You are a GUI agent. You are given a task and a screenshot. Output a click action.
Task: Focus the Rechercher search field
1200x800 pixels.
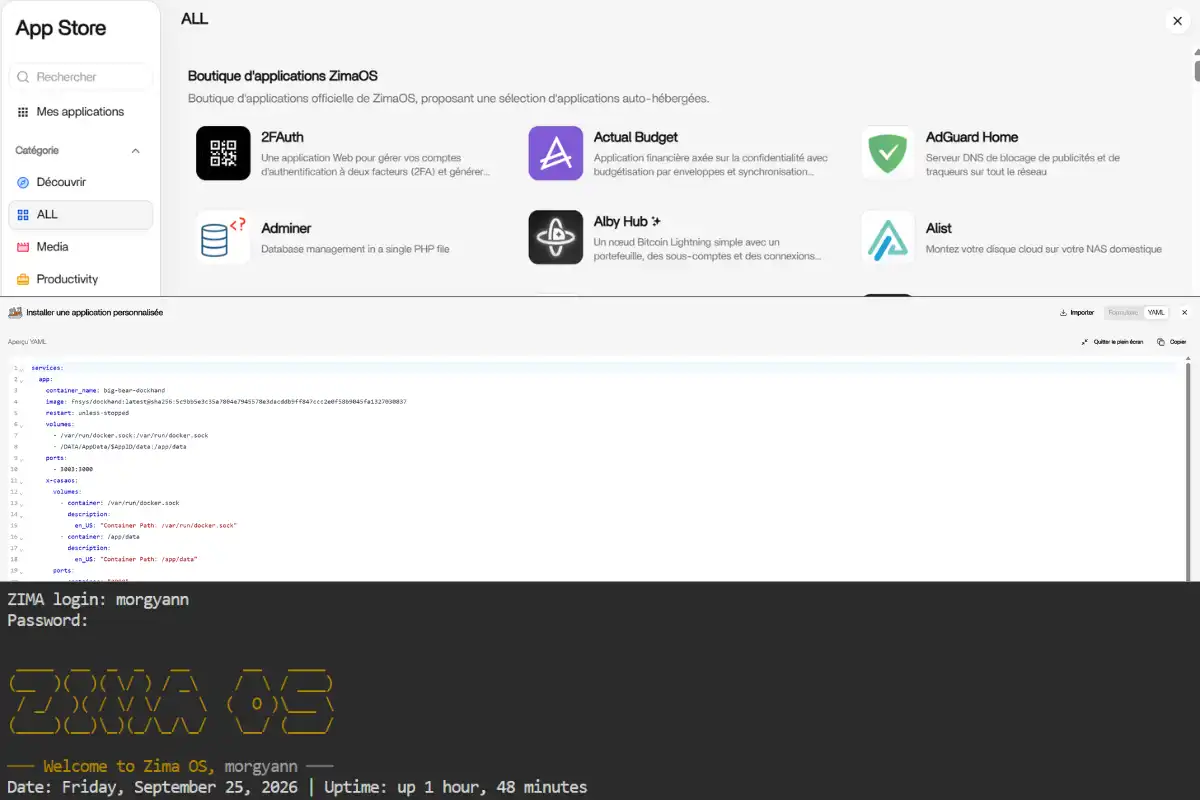(x=80, y=77)
